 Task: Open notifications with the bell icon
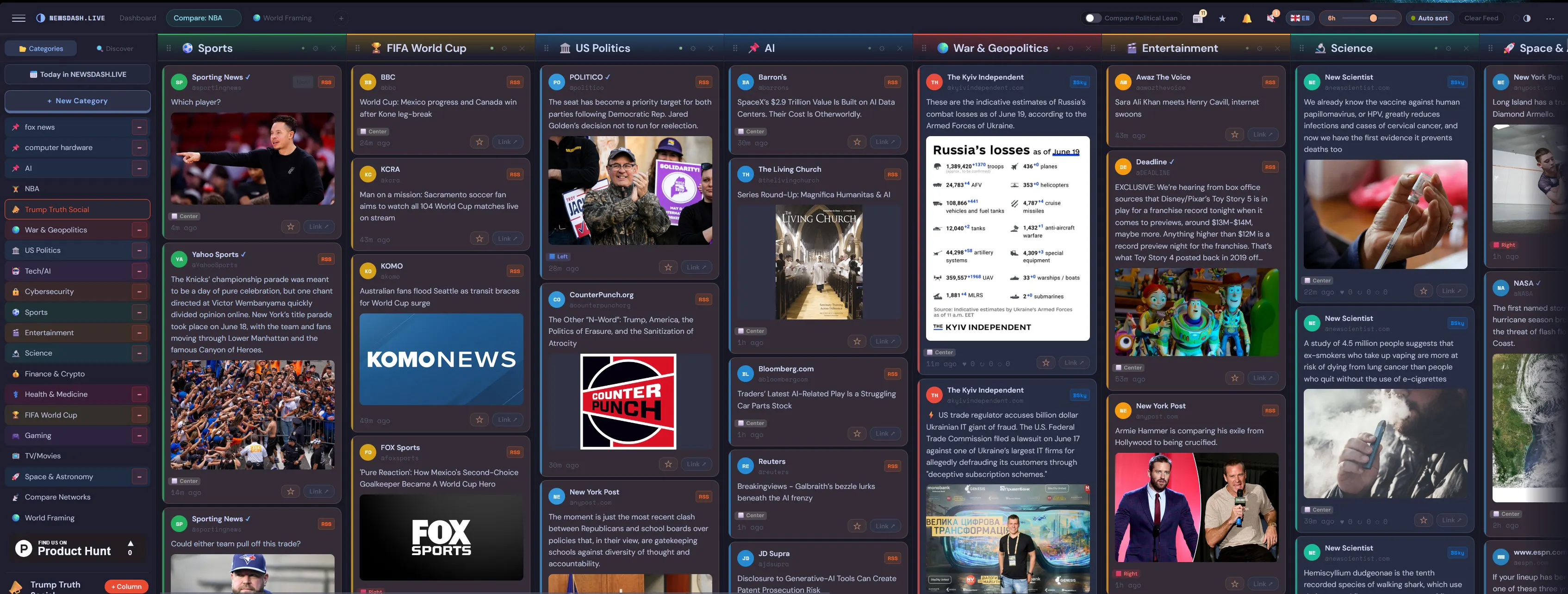(1247, 18)
